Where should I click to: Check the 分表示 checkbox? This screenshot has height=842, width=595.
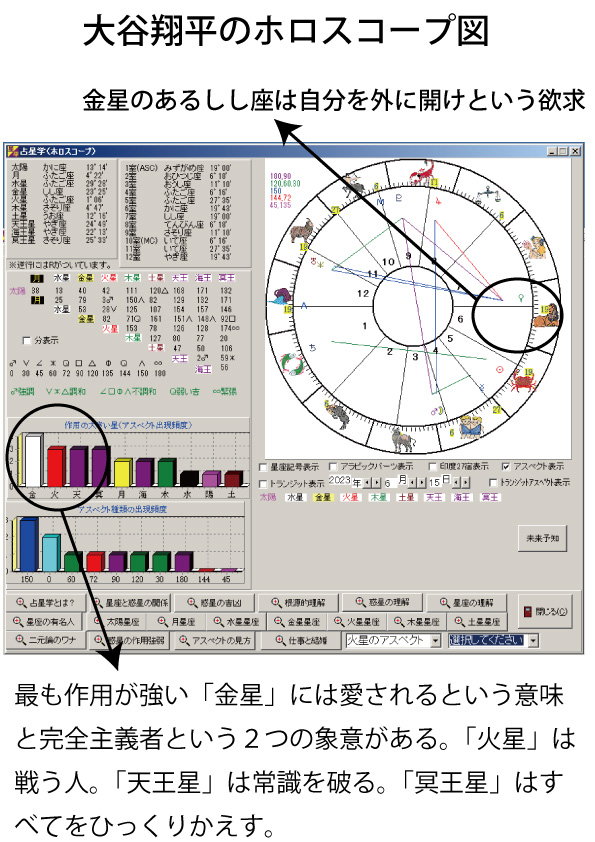pos(27,340)
